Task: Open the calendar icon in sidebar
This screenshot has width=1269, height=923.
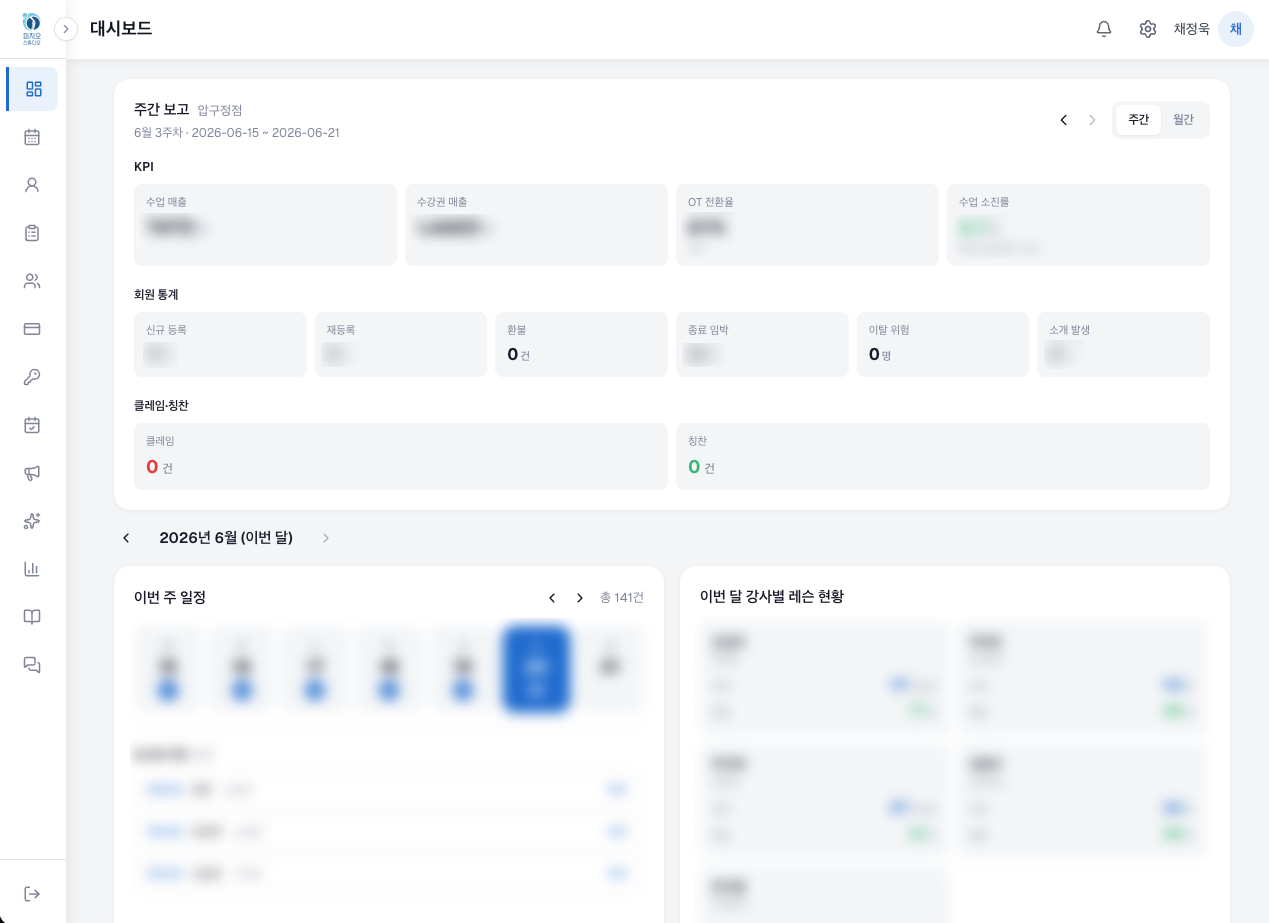Action: point(32,137)
